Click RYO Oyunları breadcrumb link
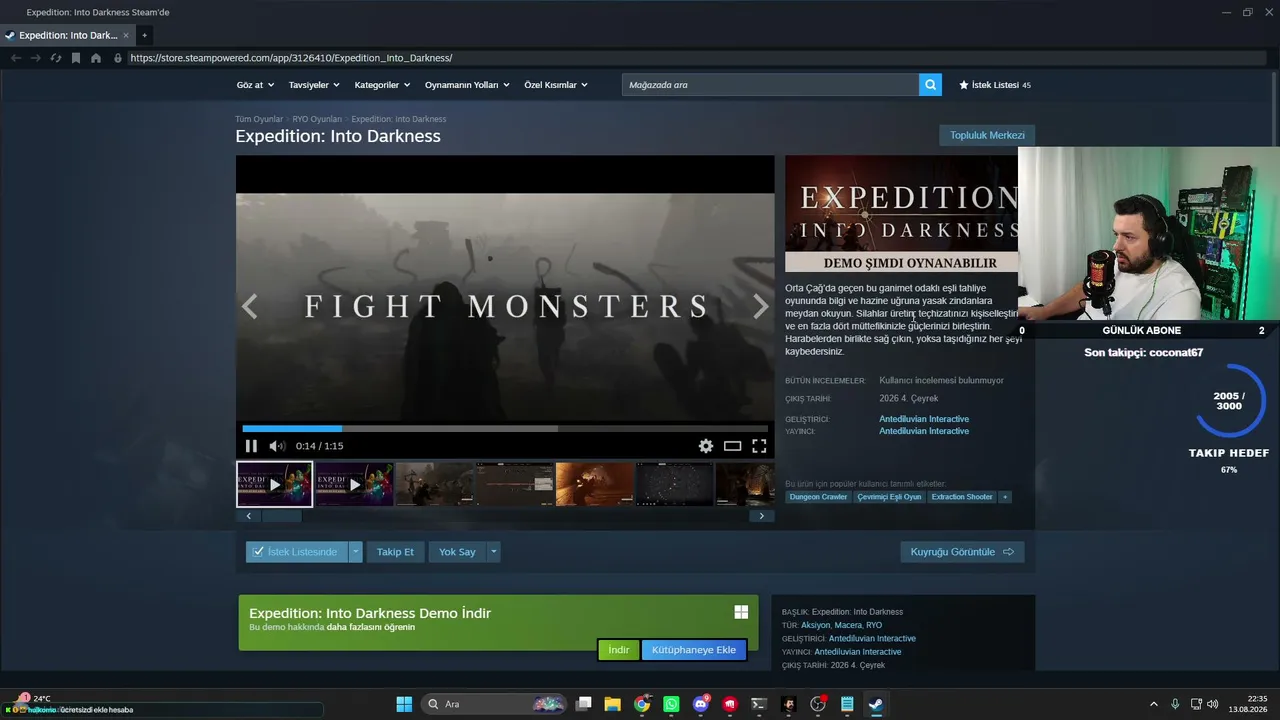1280x720 pixels. [317, 119]
